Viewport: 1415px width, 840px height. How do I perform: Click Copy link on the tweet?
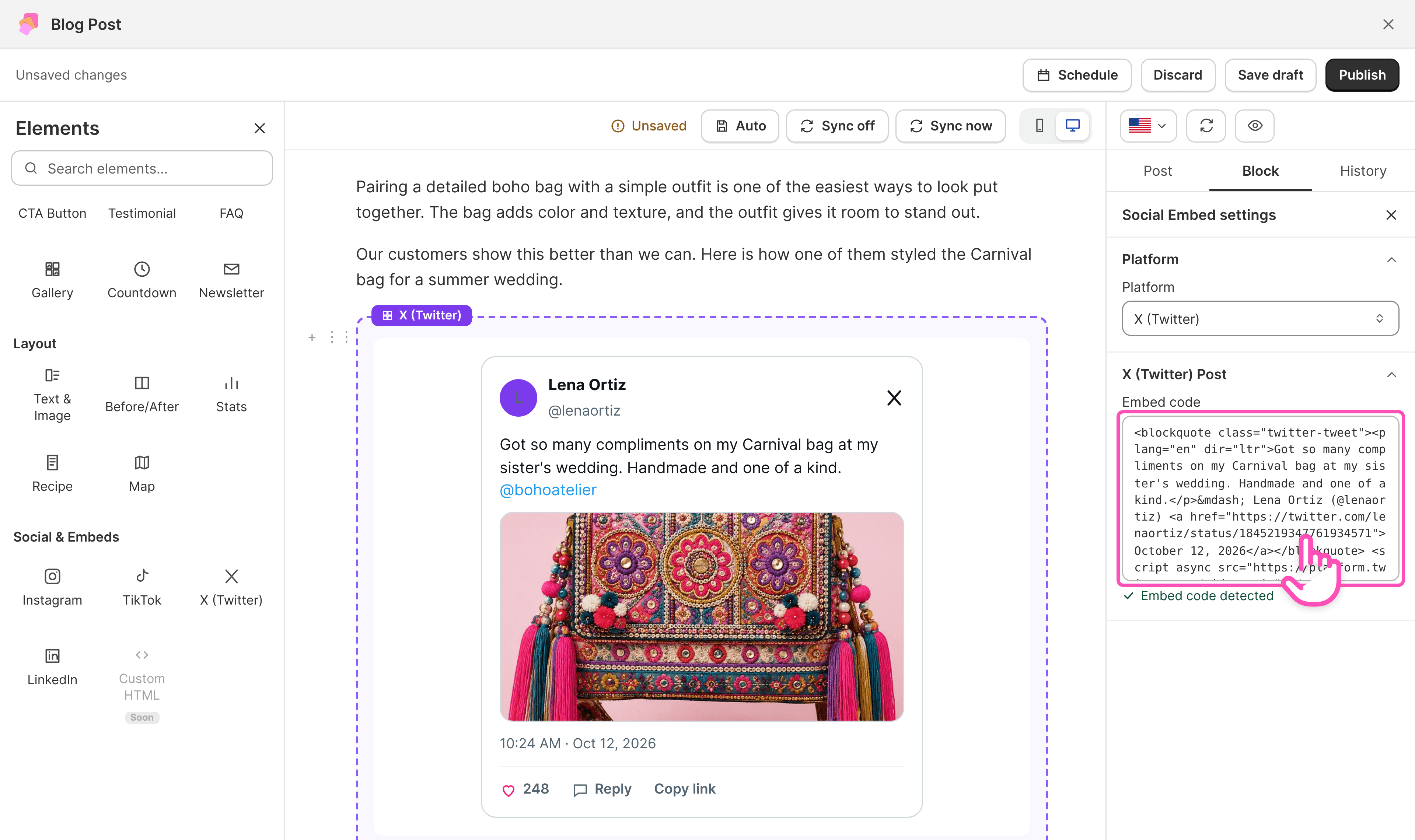684,789
